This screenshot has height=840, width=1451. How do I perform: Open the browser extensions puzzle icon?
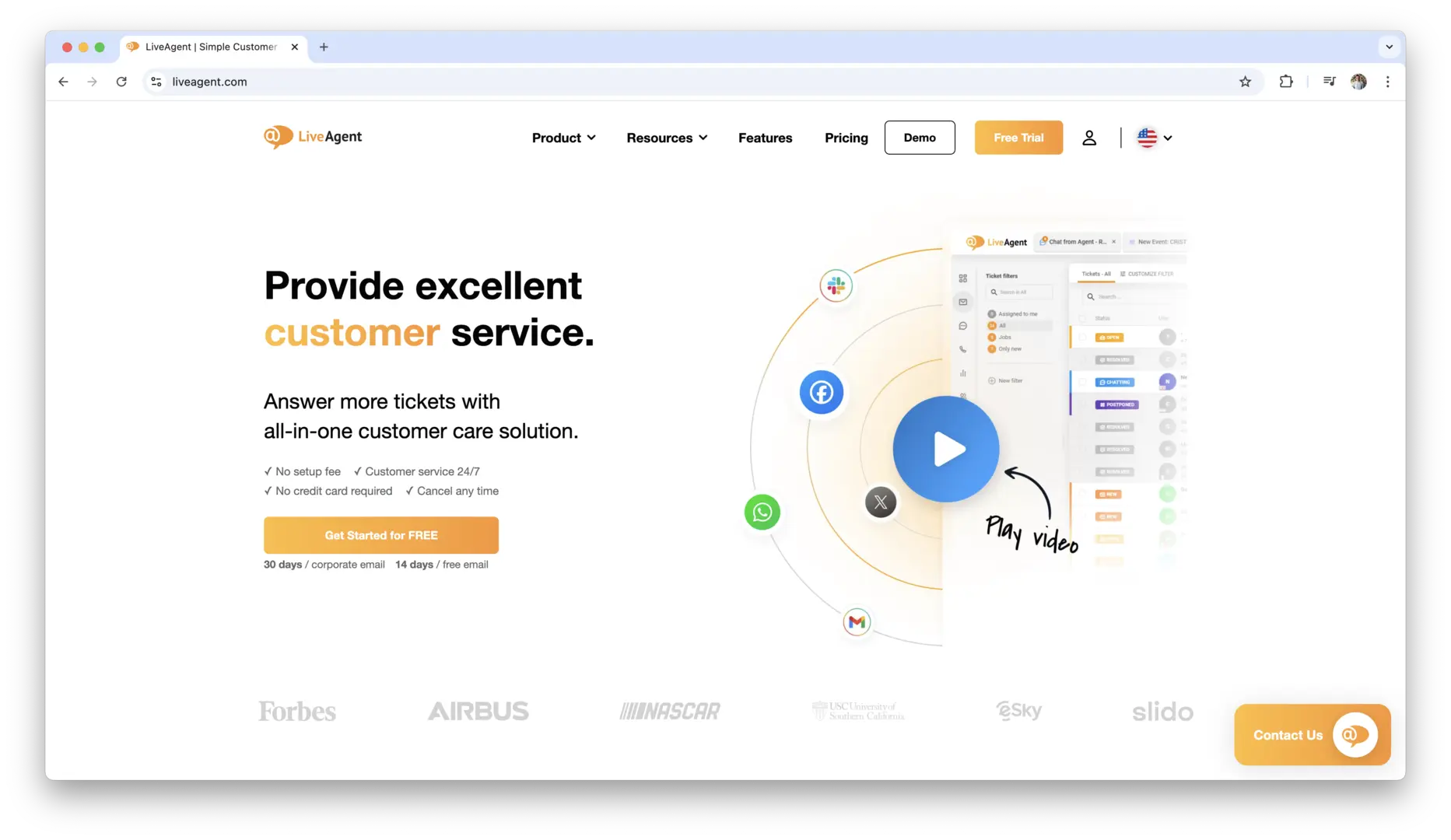[x=1286, y=82]
